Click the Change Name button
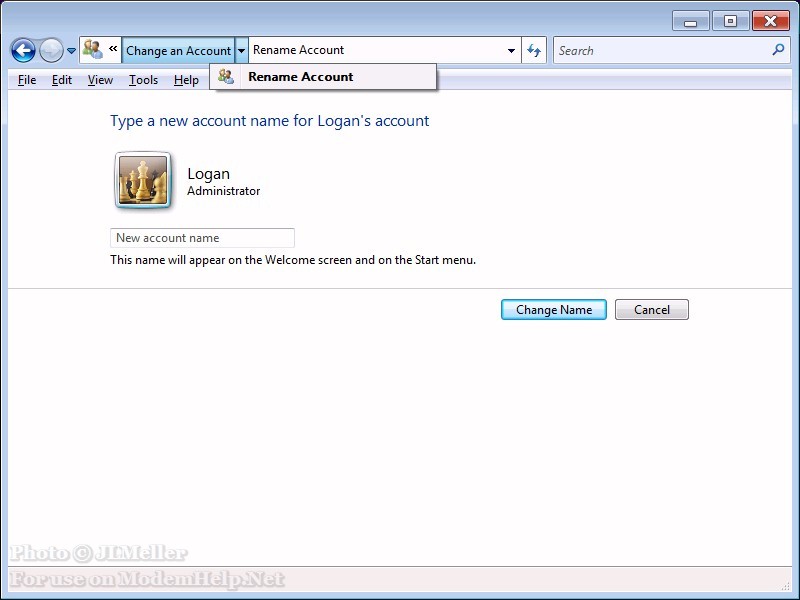800x600 pixels. (554, 310)
